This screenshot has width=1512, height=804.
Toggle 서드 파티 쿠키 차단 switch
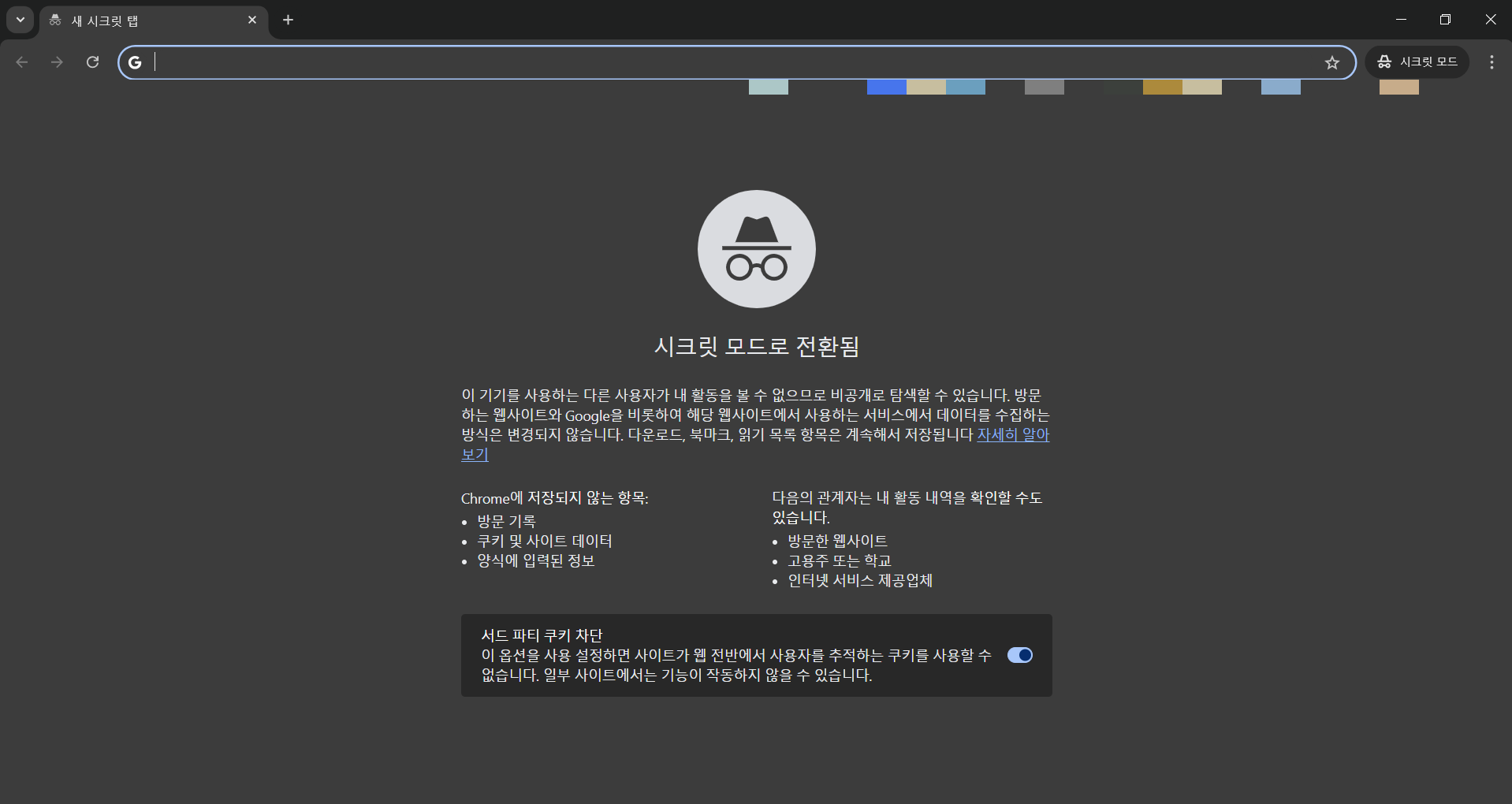click(1020, 655)
